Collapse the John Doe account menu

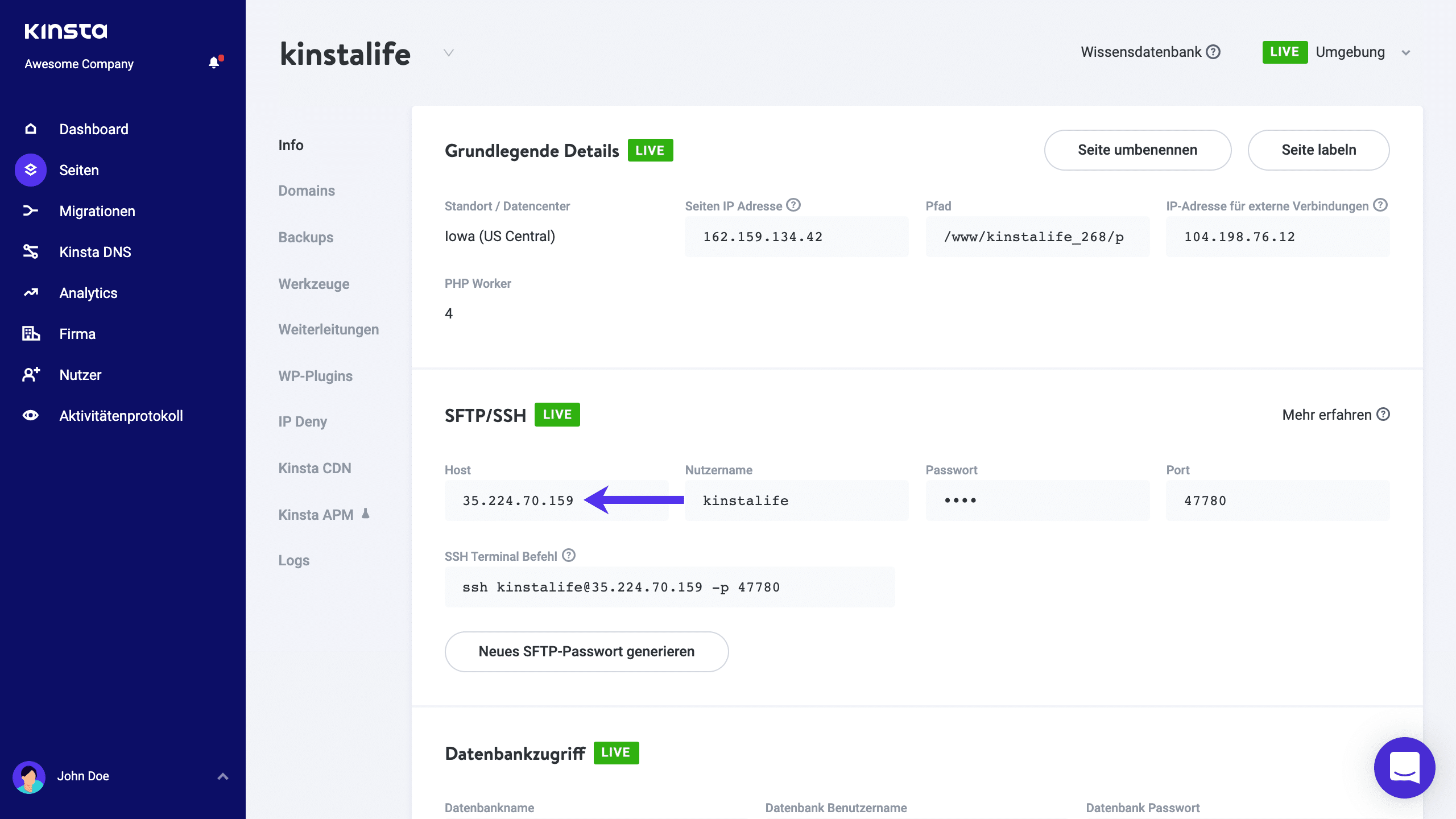tap(222, 776)
